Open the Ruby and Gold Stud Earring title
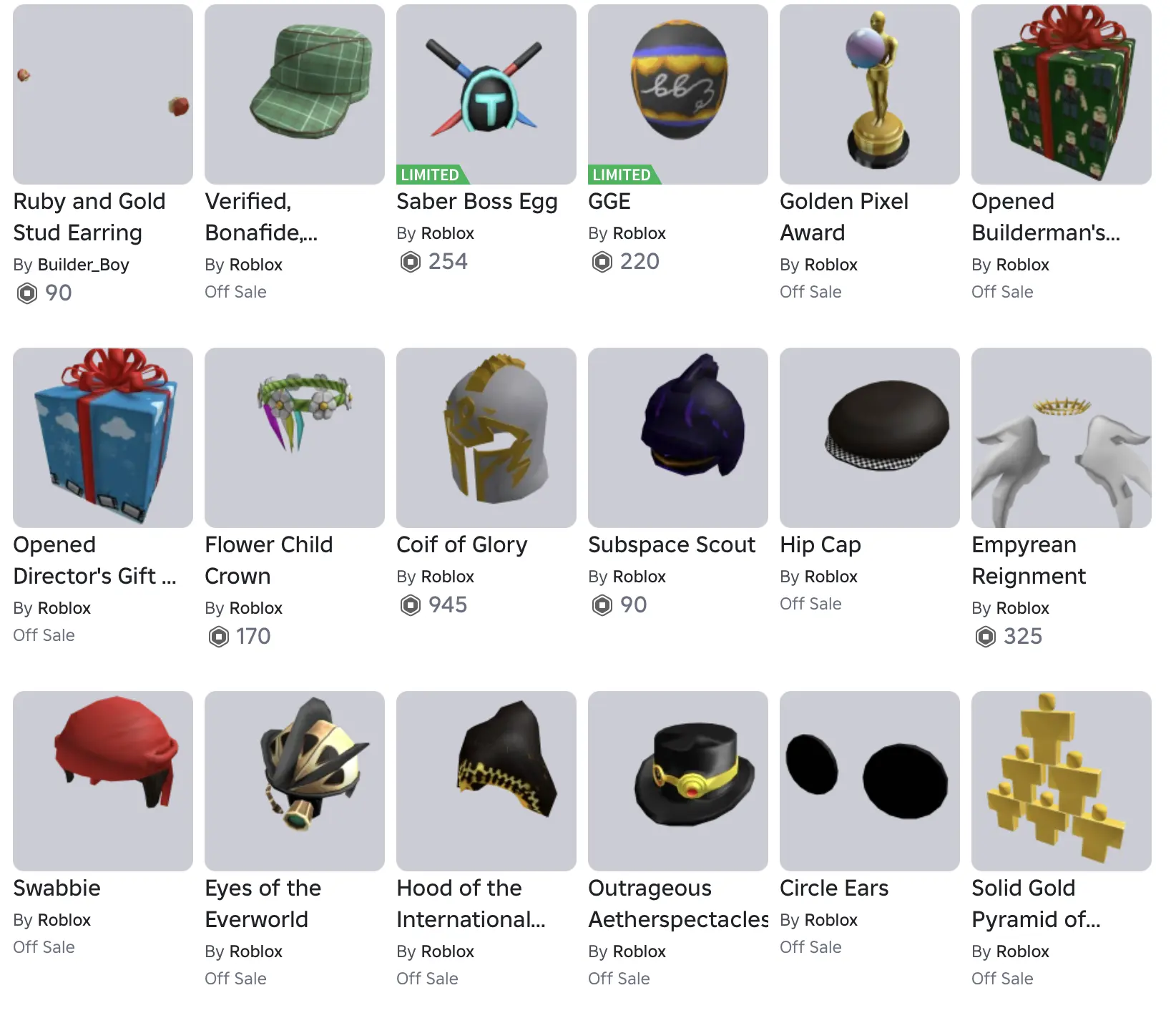The width and height of the screenshot is (1176, 1023). (89, 217)
